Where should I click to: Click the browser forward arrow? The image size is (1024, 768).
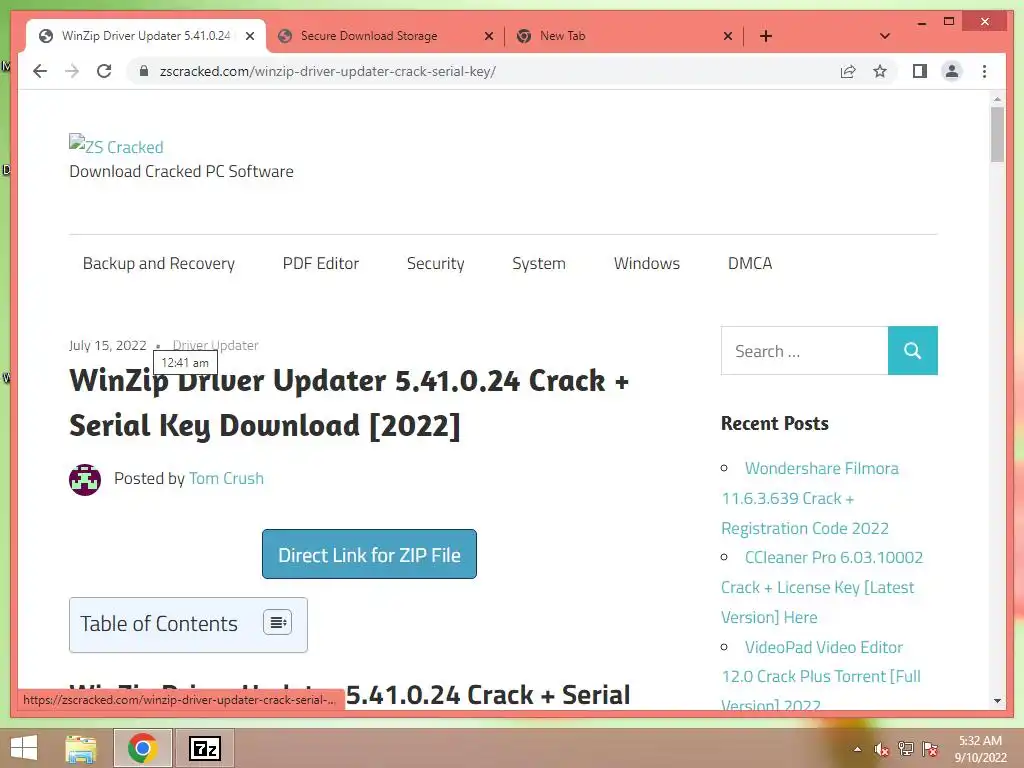(72, 71)
